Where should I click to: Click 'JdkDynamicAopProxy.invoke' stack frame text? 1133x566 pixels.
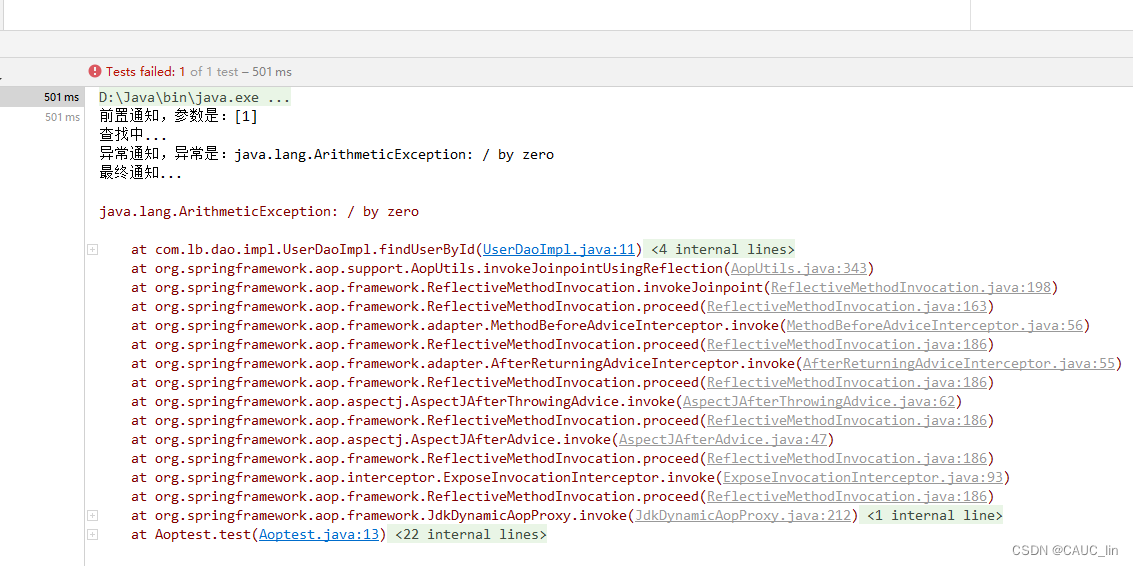pos(528,515)
